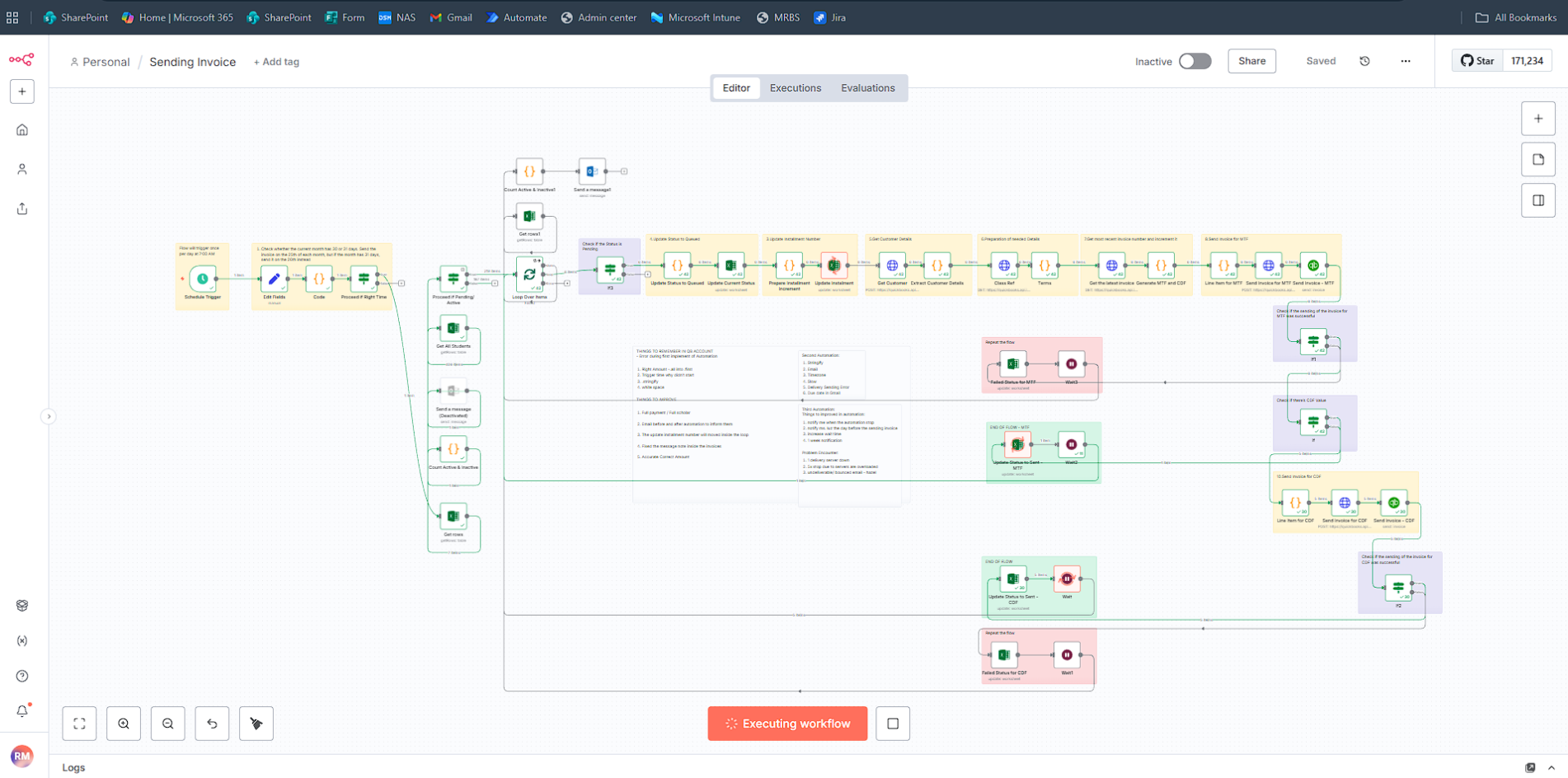The height and width of the screenshot is (778, 1568).
Task: Click the tidy up nodes icon
Action: point(256,724)
